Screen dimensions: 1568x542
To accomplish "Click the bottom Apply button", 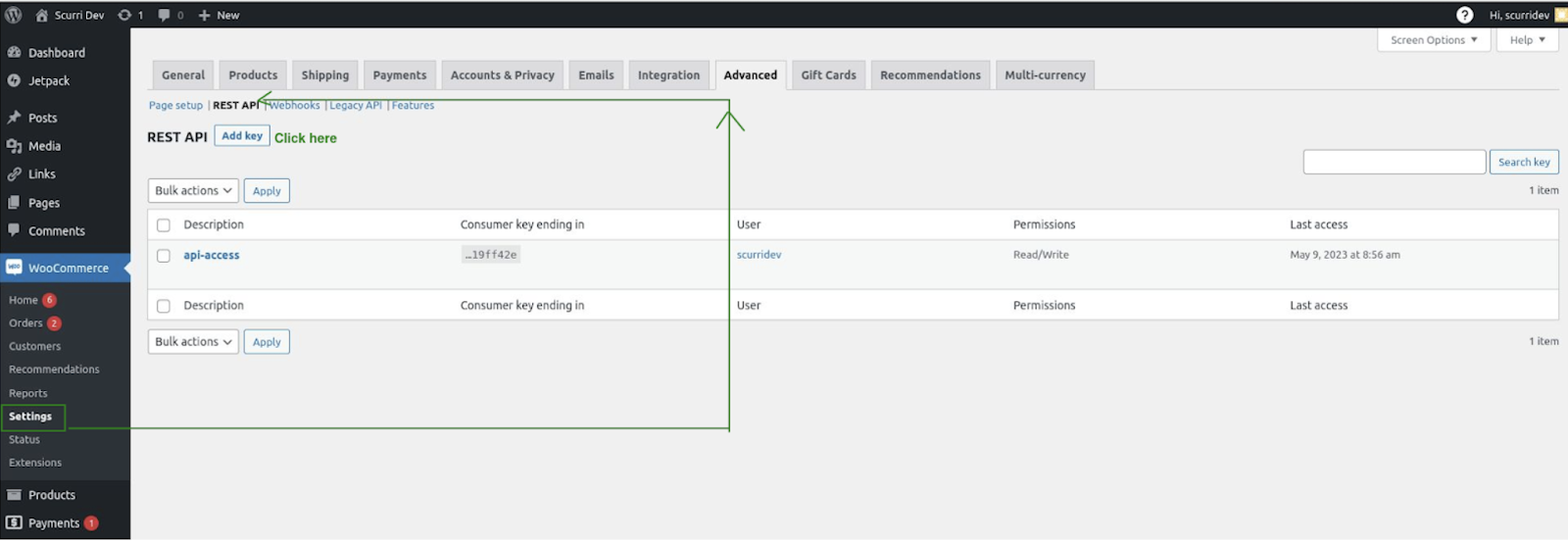I will coord(267,342).
